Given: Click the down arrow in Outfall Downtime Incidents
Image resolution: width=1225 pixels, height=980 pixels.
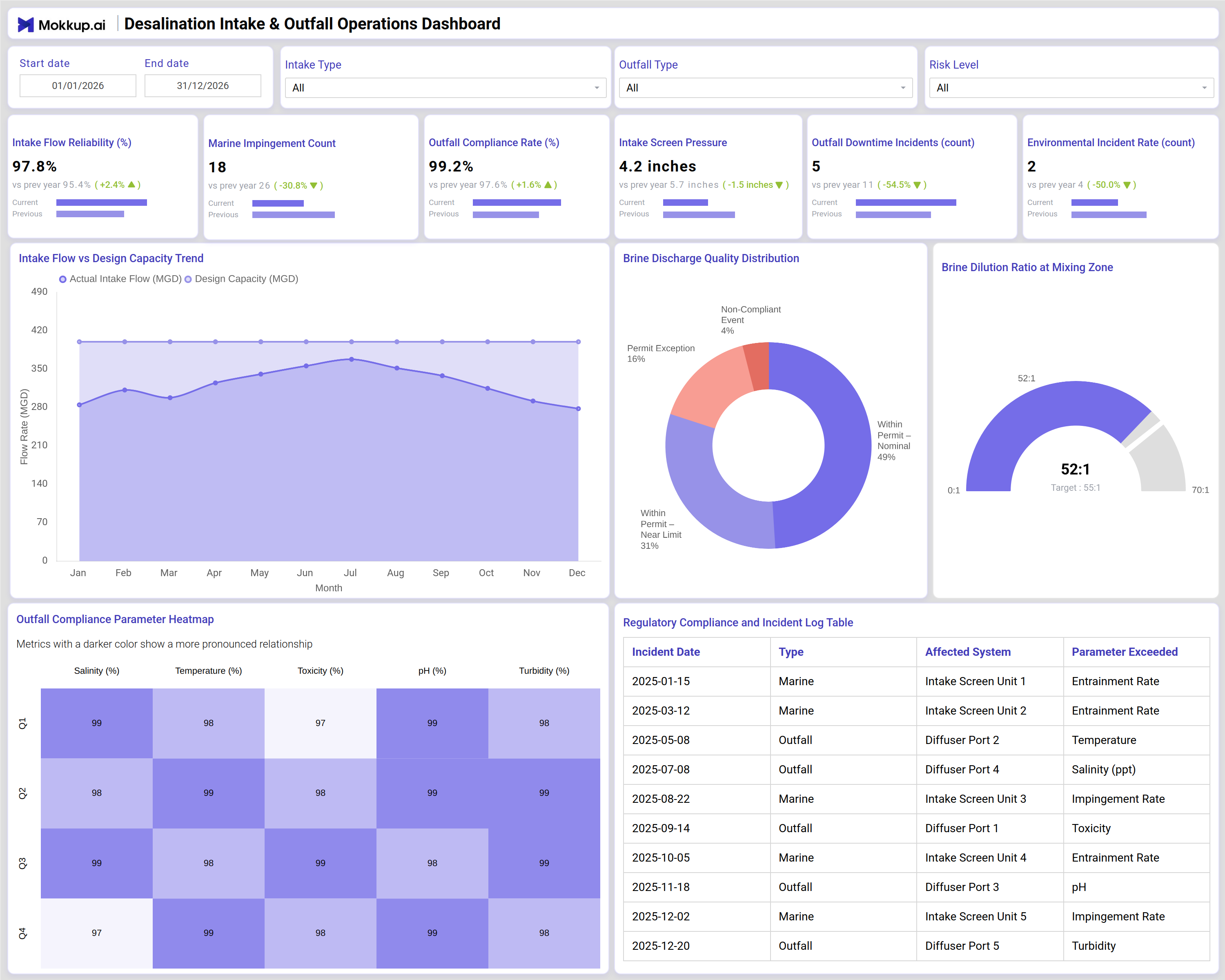Looking at the screenshot, I should point(917,185).
